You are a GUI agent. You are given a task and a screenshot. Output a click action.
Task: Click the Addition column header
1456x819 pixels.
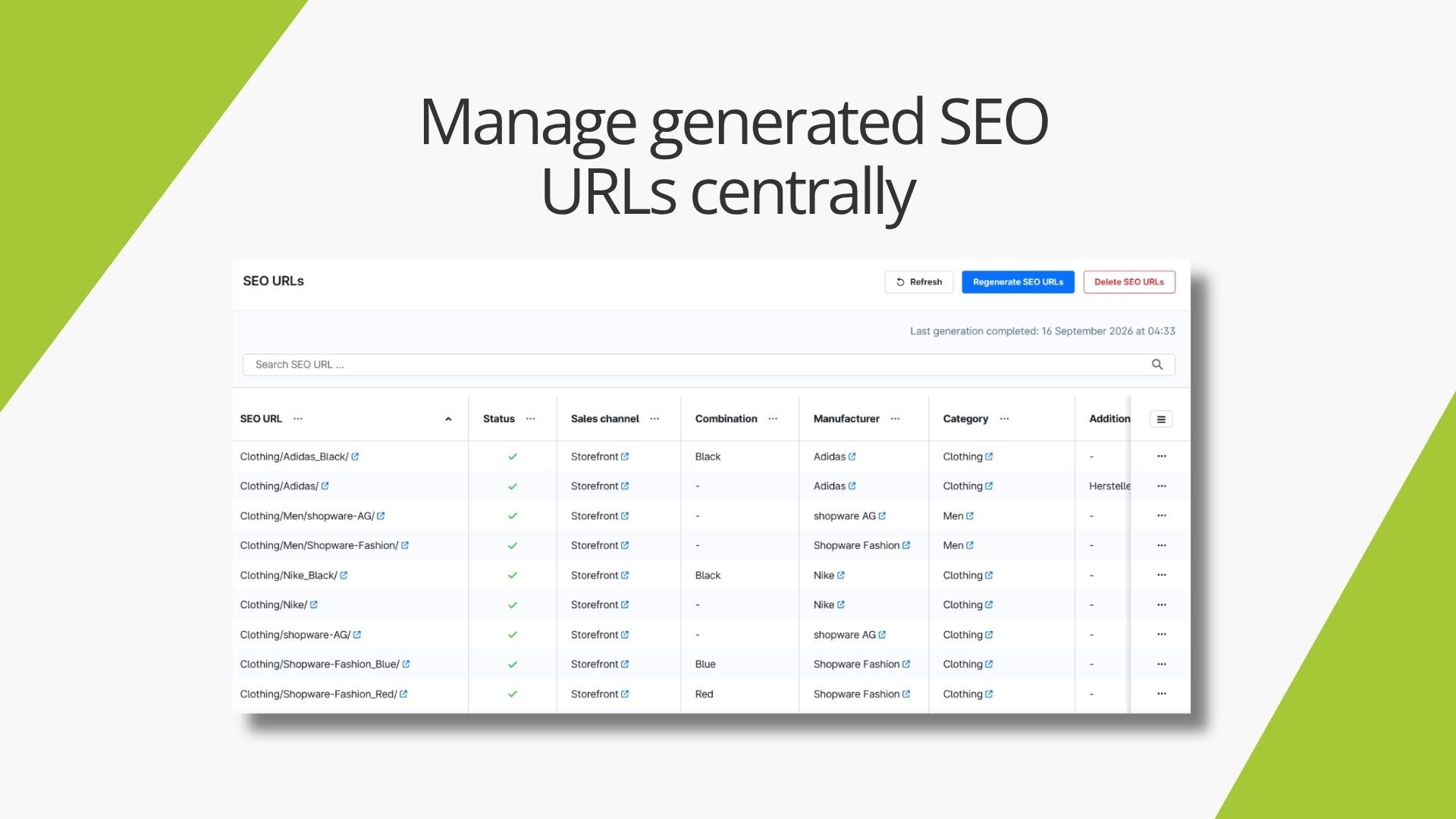click(x=1109, y=419)
